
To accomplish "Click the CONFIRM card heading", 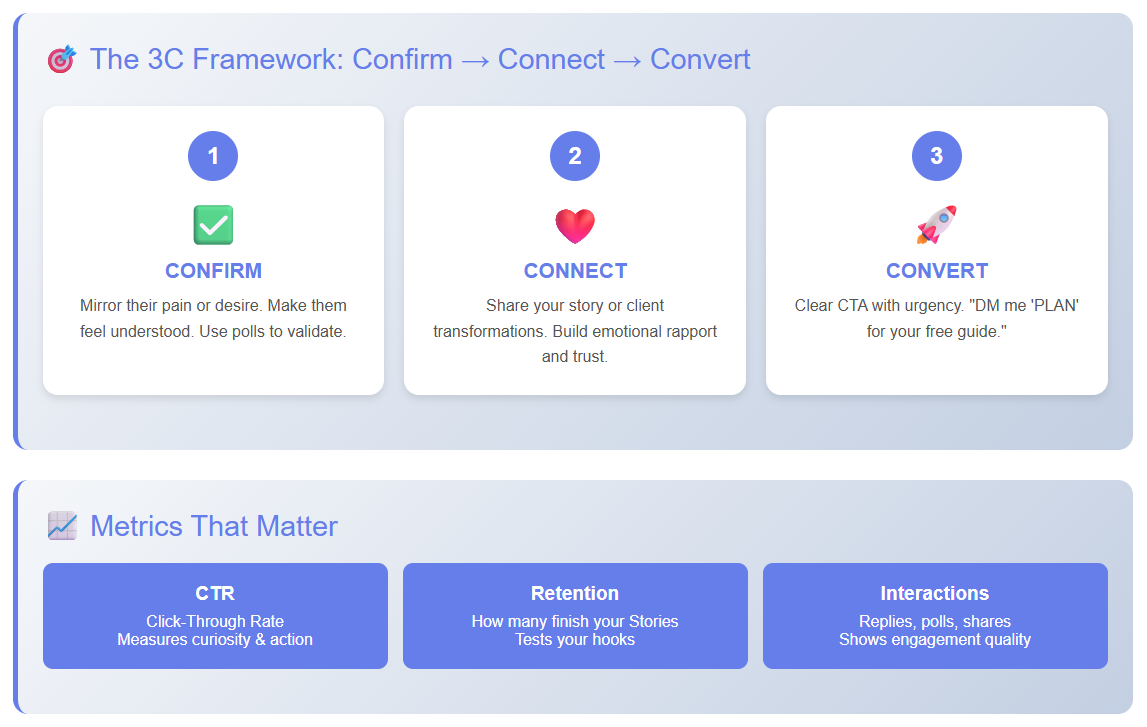I will (x=213, y=271).
